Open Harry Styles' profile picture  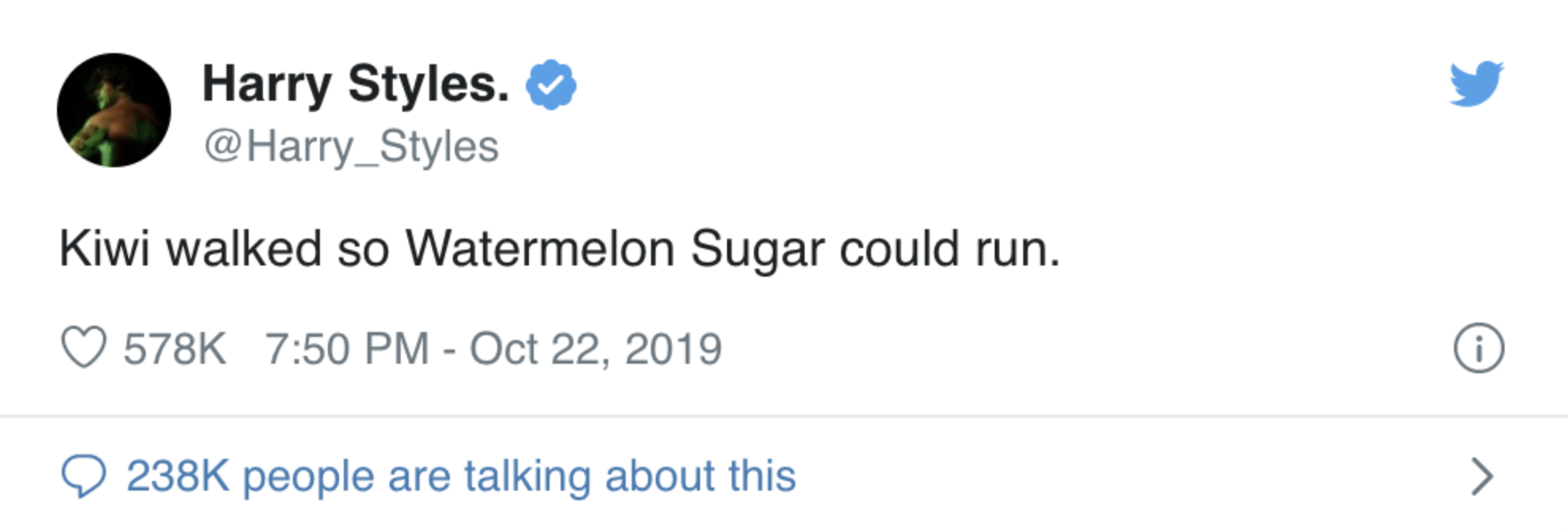(114, 110)
